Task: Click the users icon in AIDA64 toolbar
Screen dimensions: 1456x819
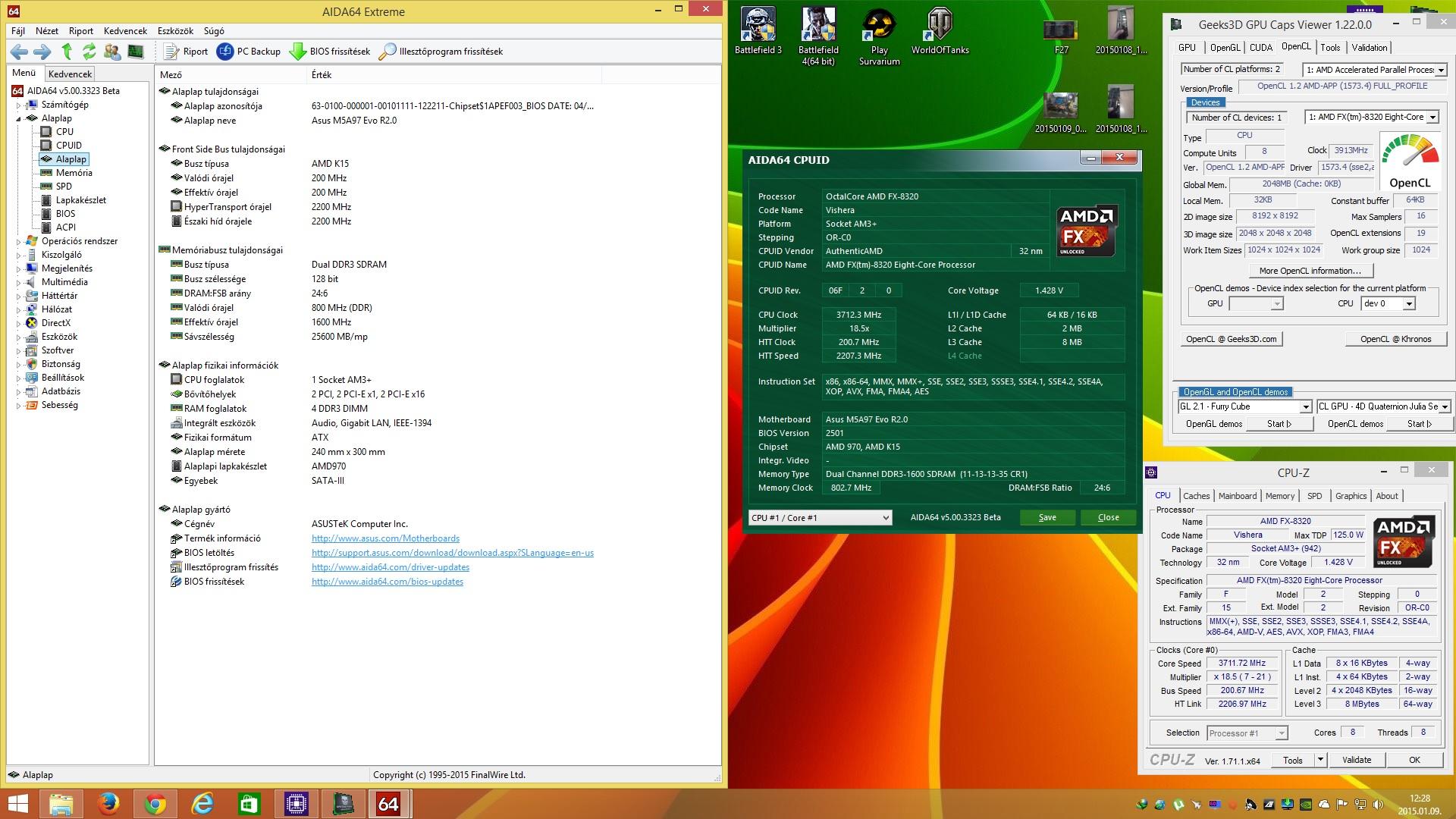Action: (x=112, y=52)
